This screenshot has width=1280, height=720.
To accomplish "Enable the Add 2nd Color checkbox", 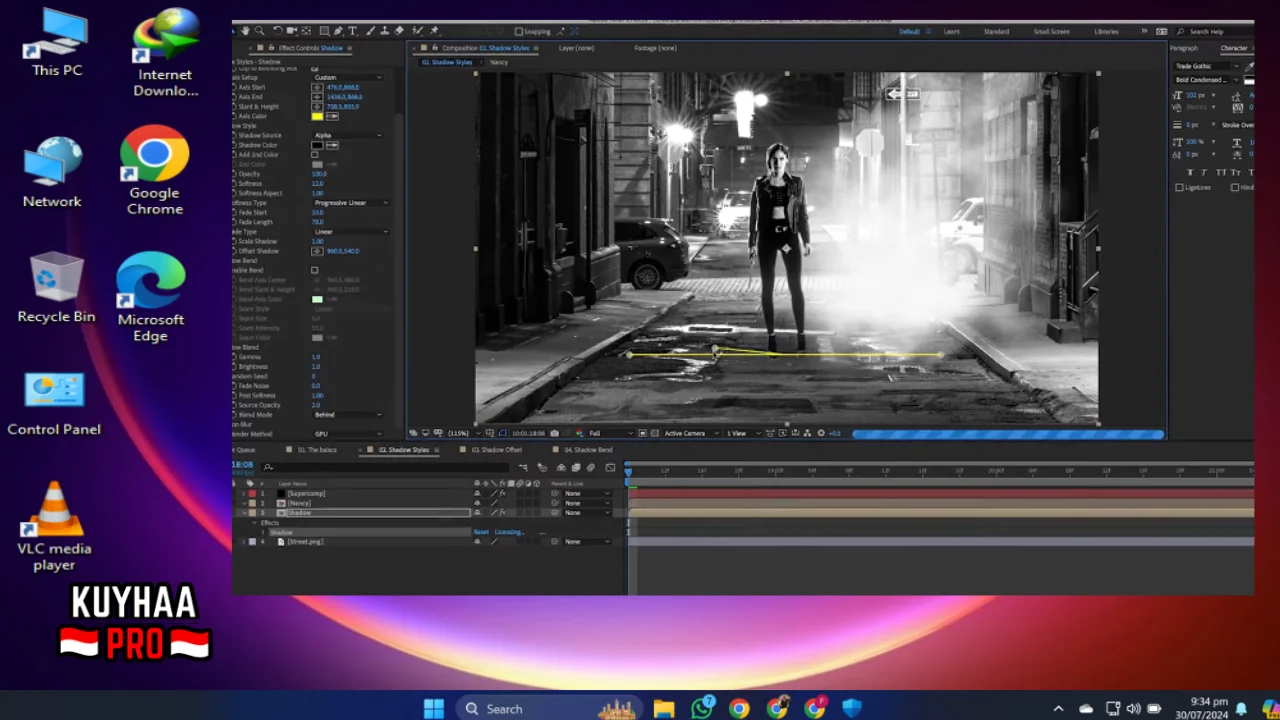I will click(x=315, y=155).
